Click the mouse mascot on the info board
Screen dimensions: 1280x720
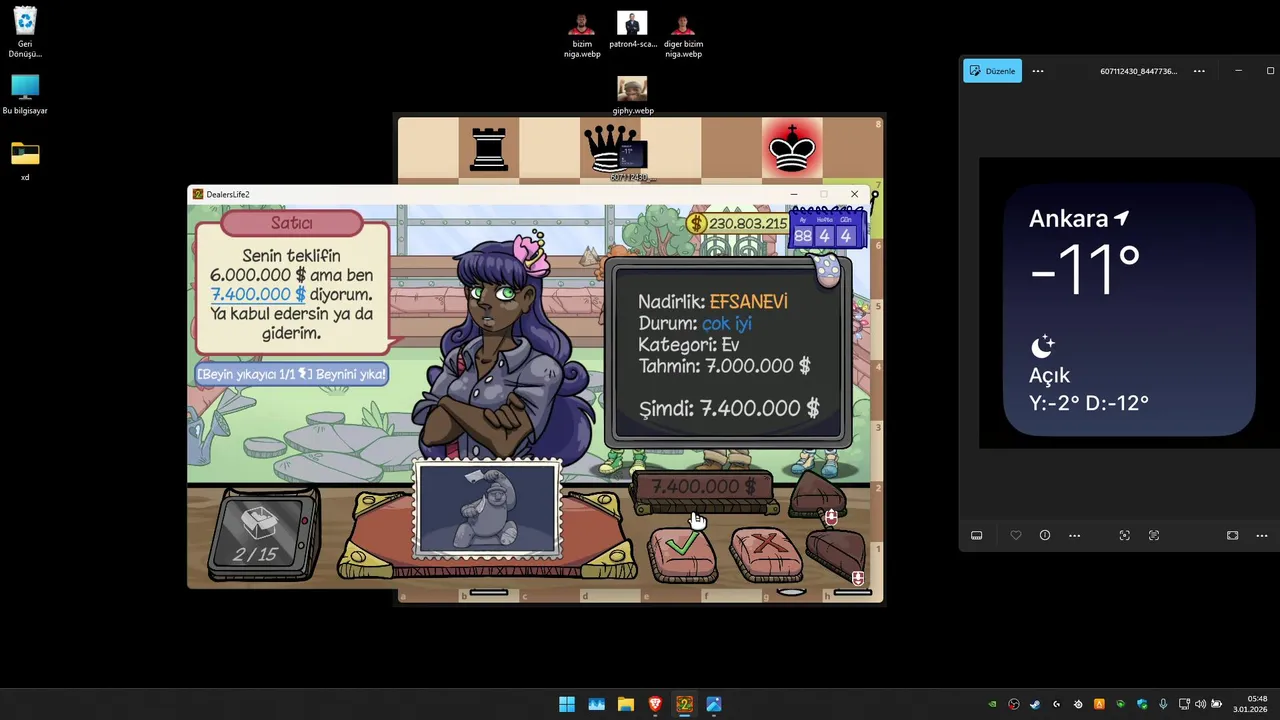(827, 270)
